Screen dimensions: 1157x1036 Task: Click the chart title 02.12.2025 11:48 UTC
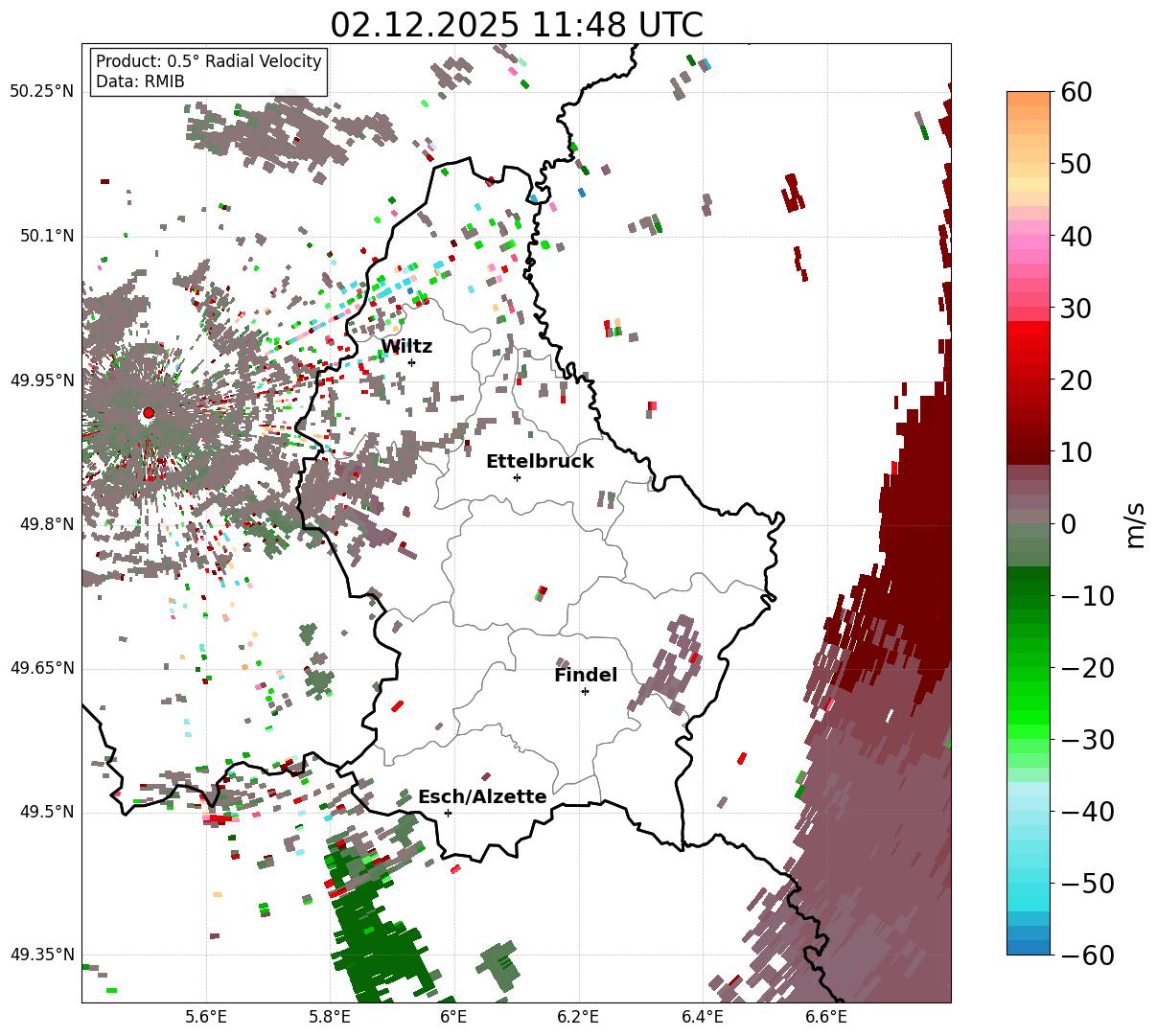coord(517,25)
